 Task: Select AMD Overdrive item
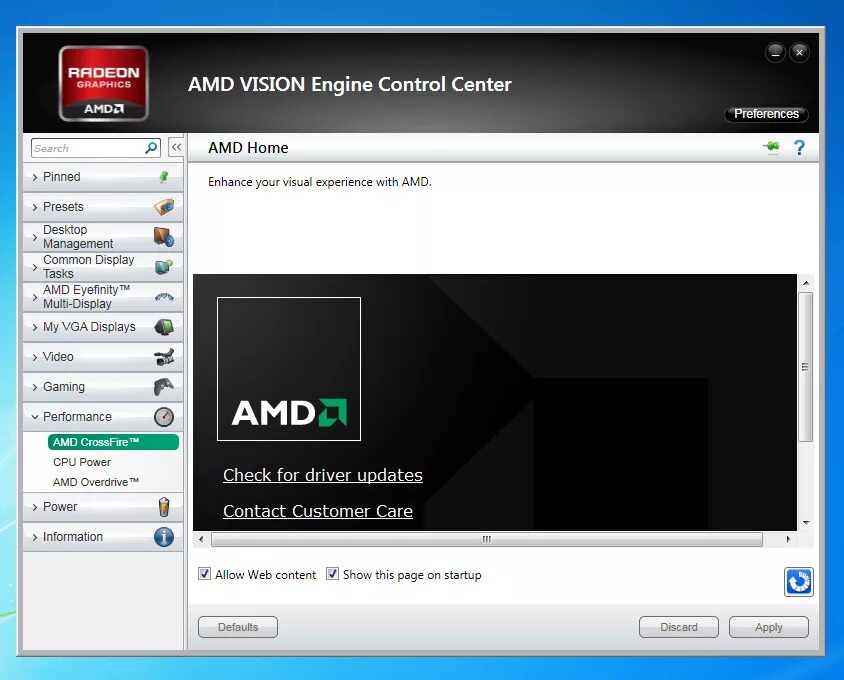[96, 482]
